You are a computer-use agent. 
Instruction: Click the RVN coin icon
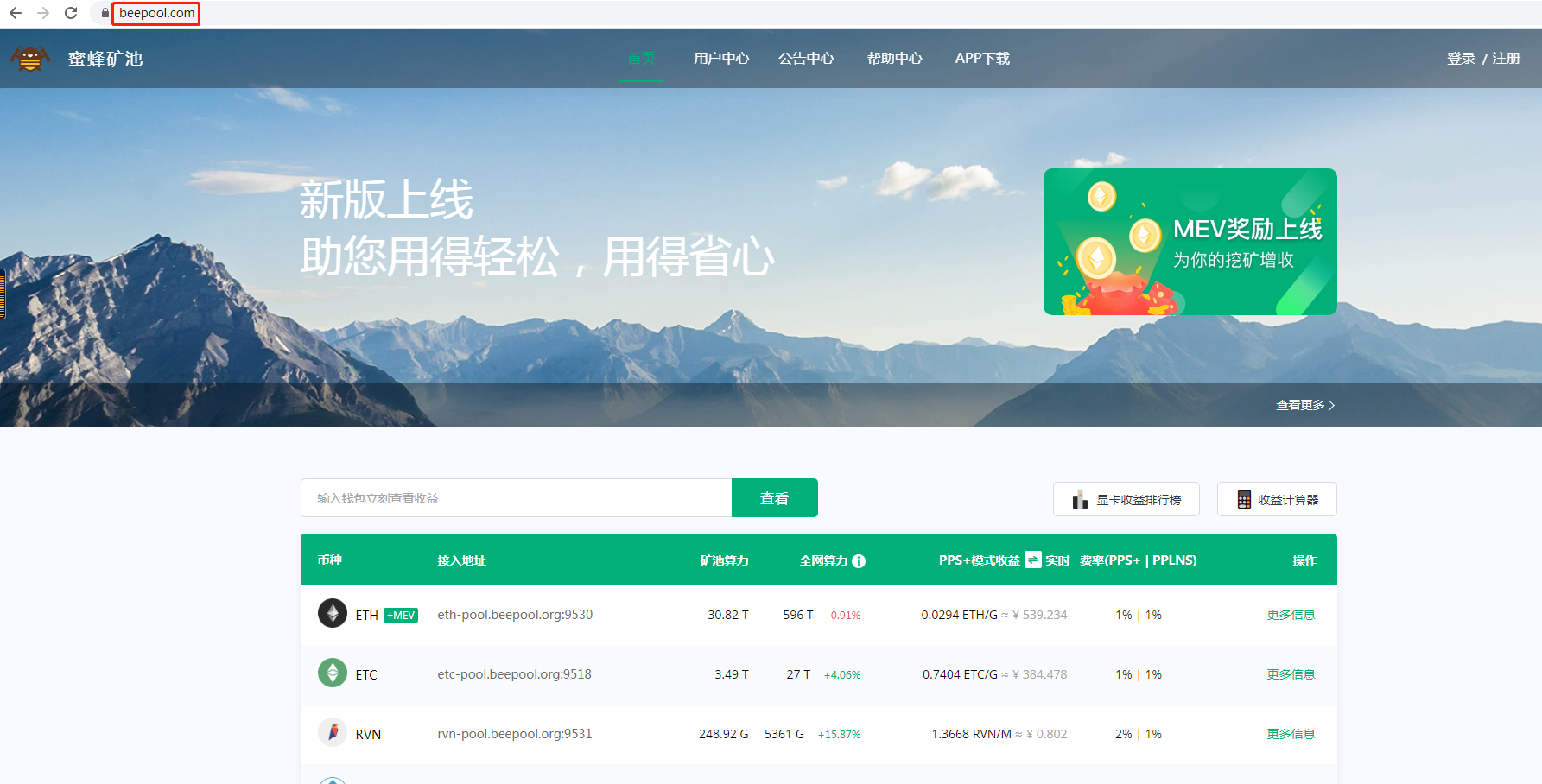(333, 732)
